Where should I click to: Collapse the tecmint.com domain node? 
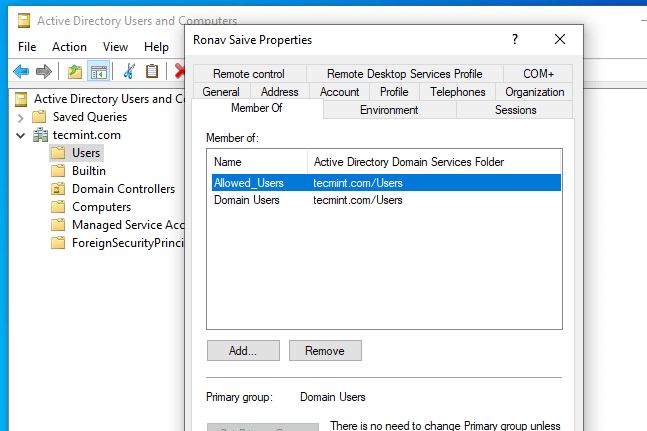(x=21, y=135)
